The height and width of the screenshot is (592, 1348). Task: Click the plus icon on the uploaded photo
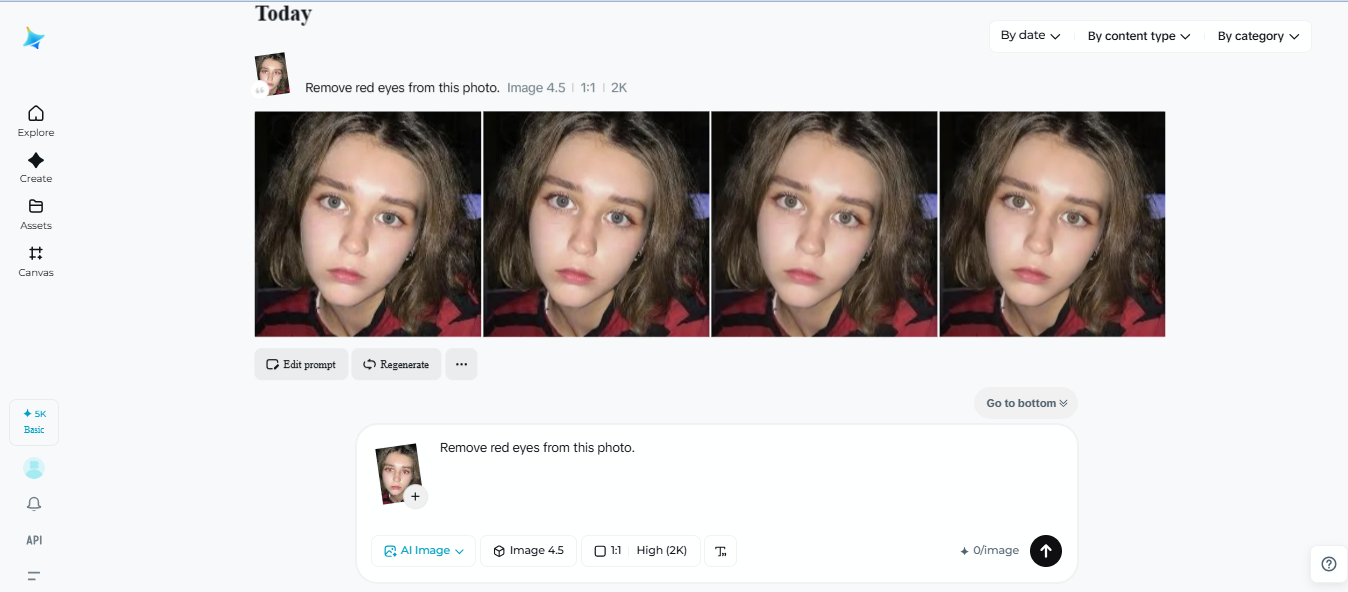416,496
